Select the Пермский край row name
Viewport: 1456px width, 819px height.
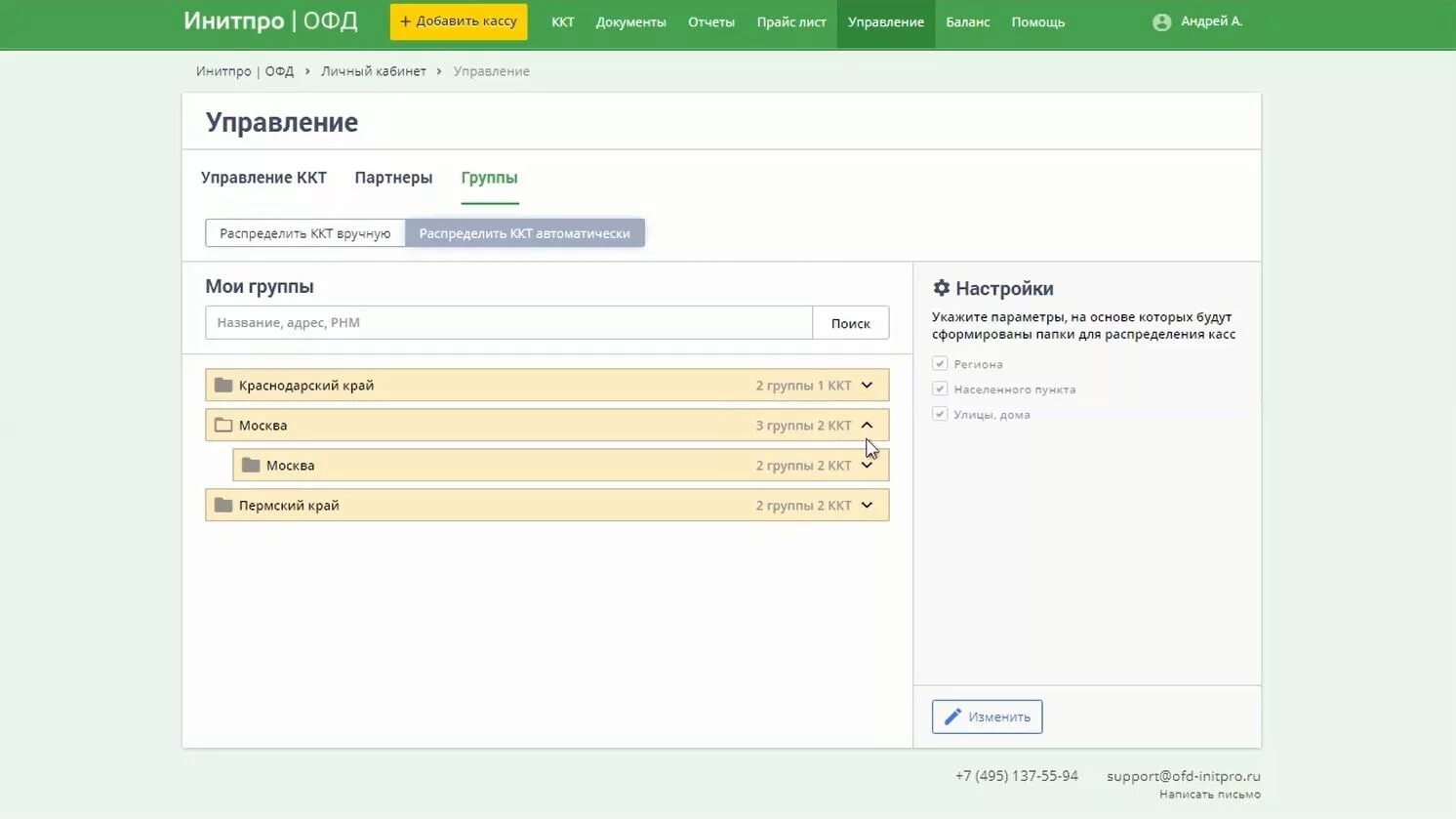pos(289,506)
